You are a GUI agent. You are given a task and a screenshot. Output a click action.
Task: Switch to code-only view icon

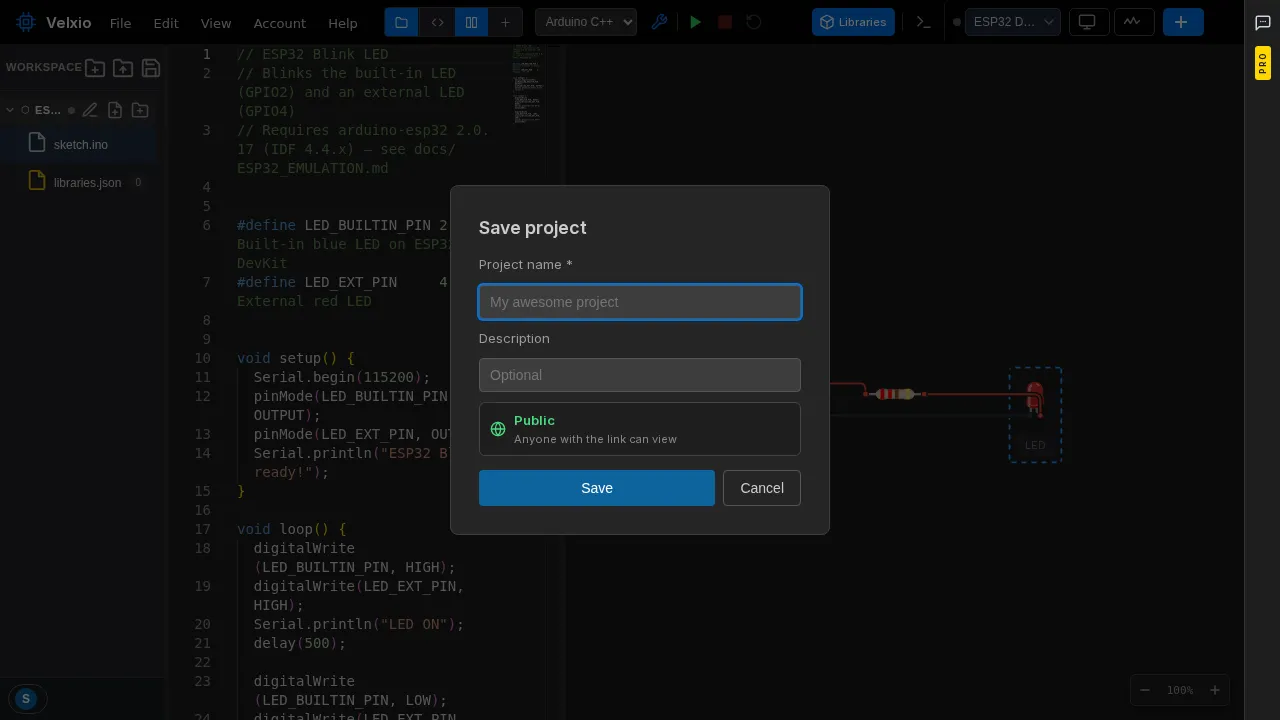[x=436, y=22]
